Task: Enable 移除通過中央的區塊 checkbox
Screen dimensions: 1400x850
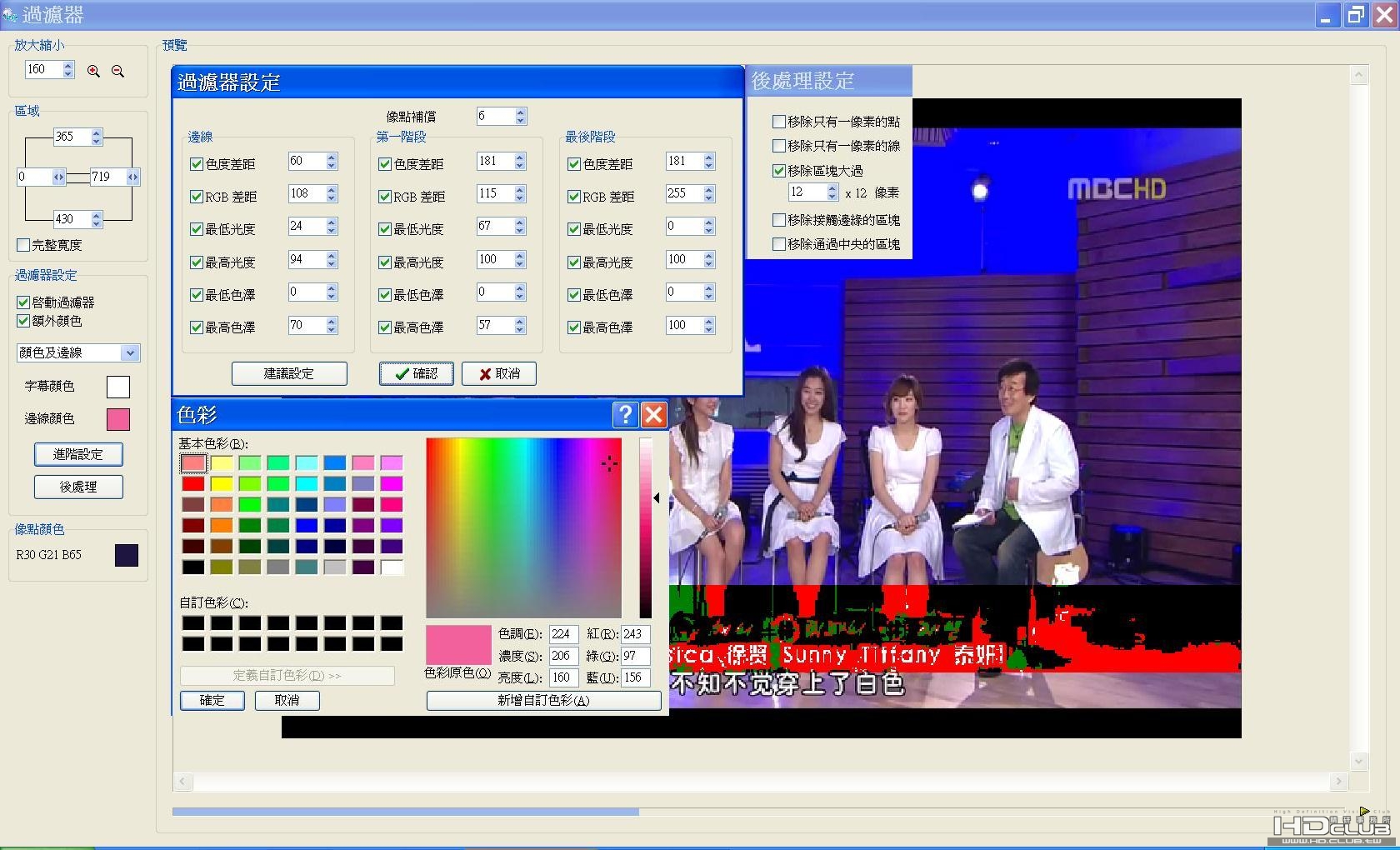Action: [779, 244]
